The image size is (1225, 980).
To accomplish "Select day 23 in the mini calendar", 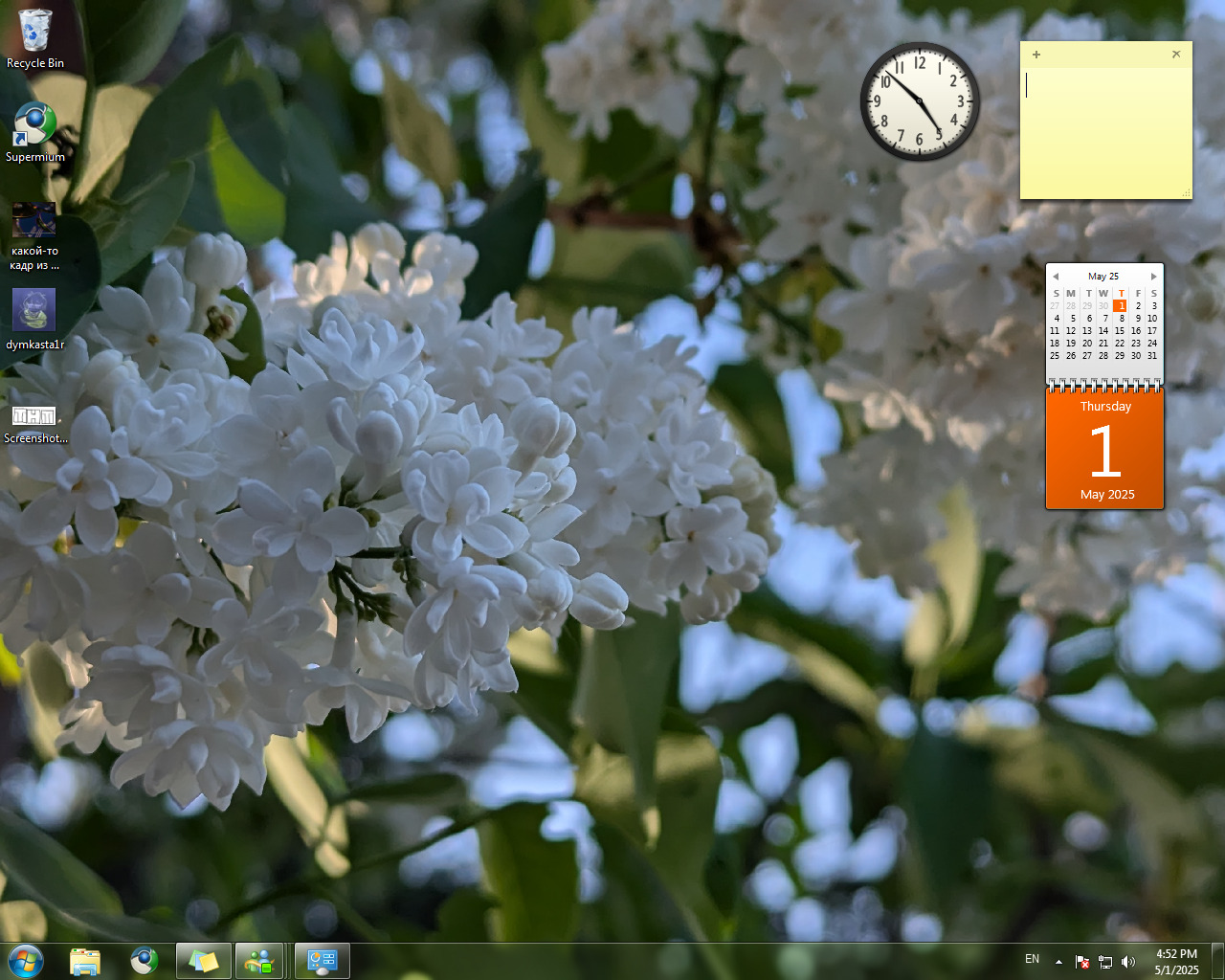I will [1136, 344].
